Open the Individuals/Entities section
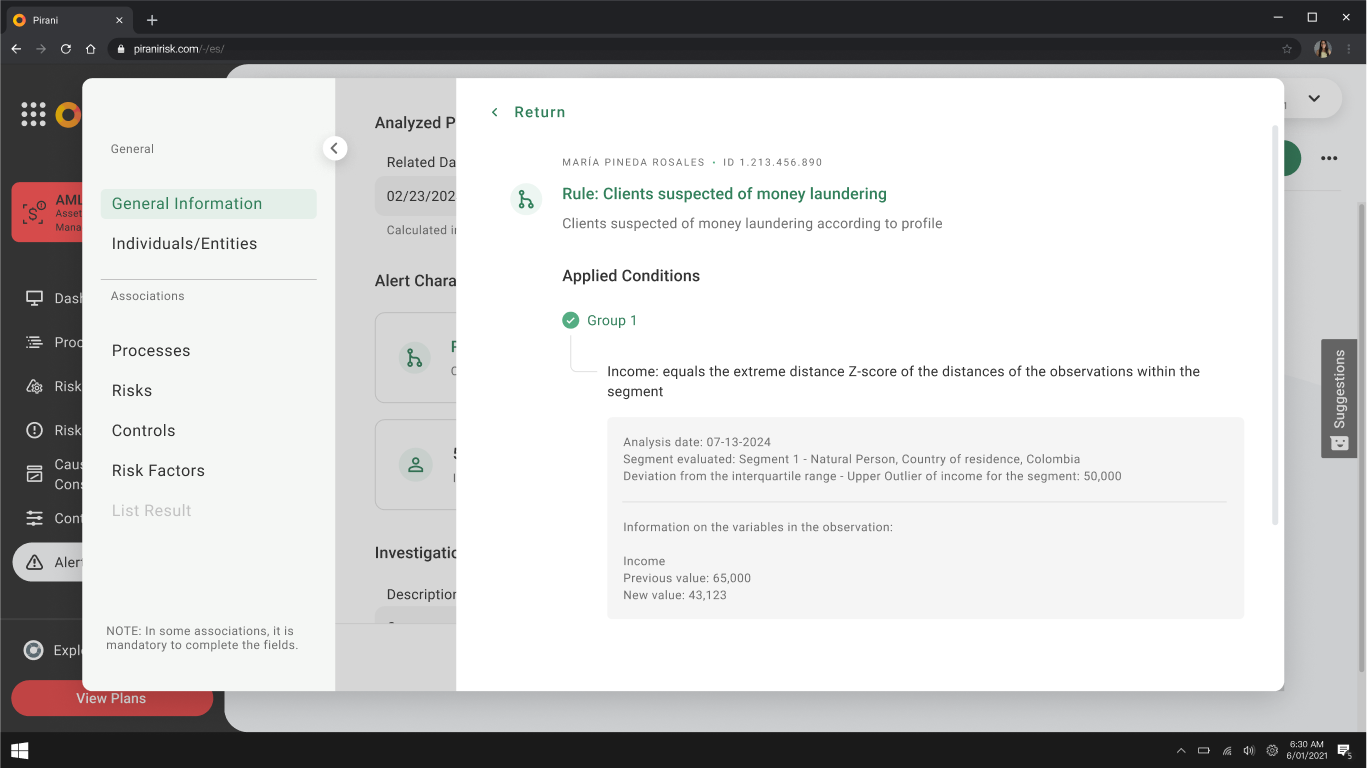Viewport: 1367px width, 769px height. (x=184, y=244)
